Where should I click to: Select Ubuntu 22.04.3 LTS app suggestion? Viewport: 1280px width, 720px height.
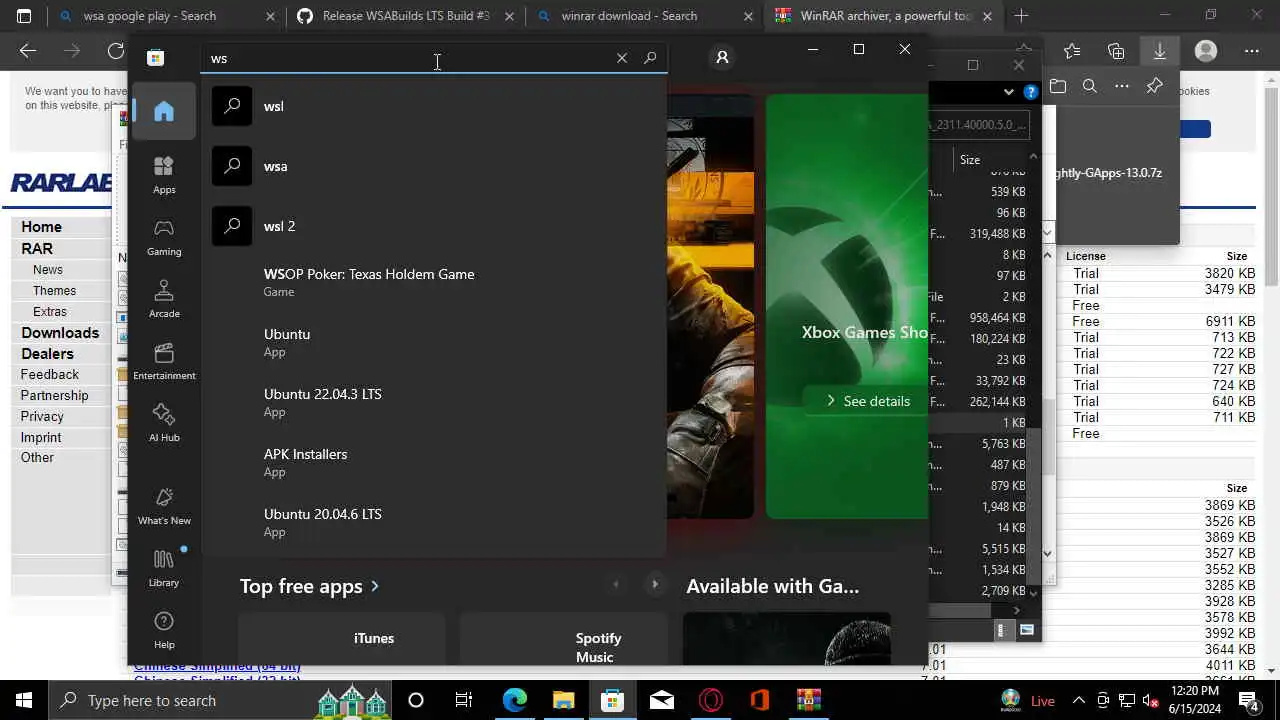pos(434,402)
